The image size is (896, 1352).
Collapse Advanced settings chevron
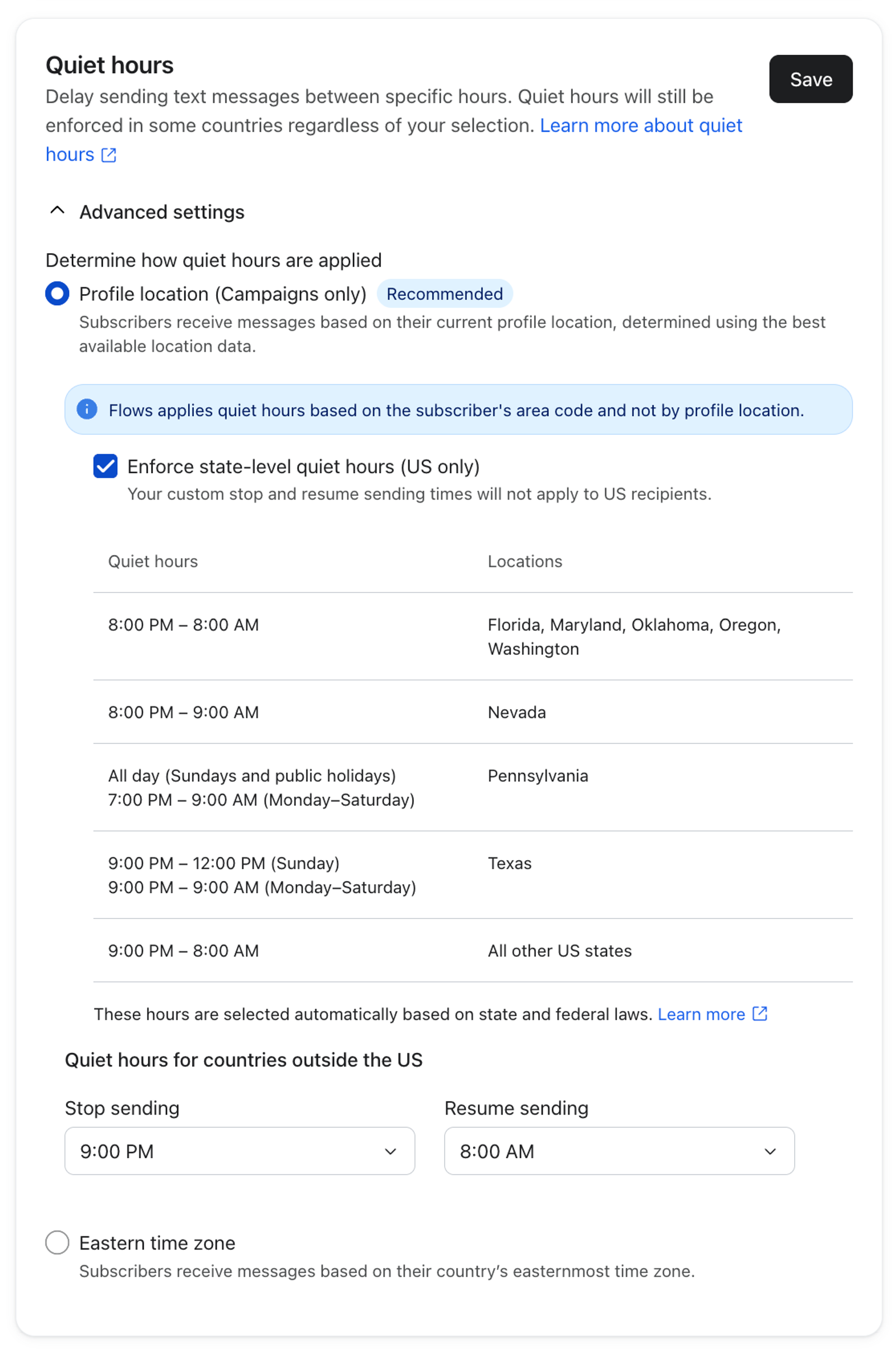click(57, 211)
